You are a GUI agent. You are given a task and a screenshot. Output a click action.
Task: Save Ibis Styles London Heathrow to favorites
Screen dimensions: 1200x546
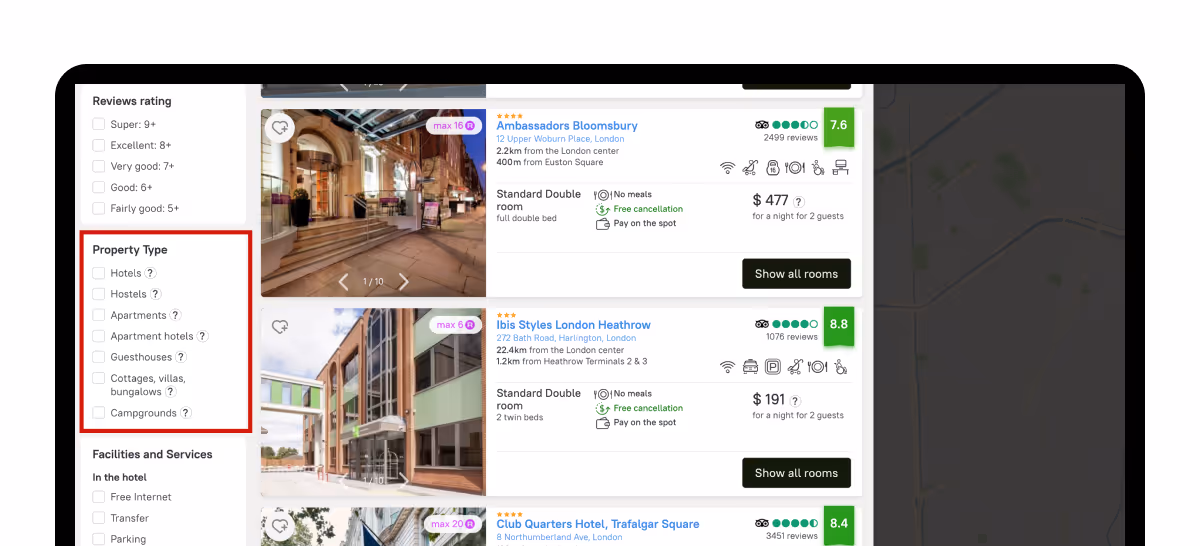[x=280, y=326]
